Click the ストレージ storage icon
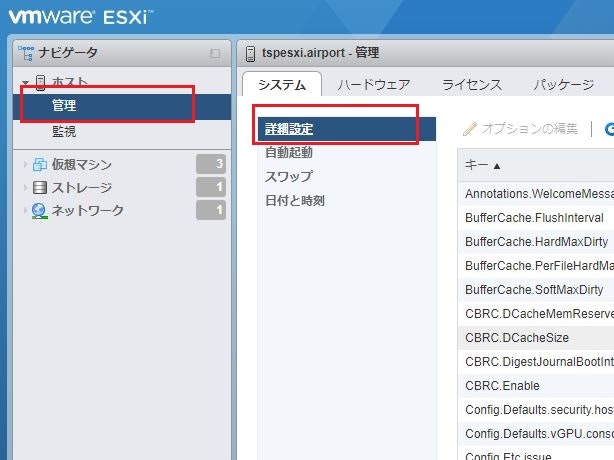 click(x=40, y=188)
